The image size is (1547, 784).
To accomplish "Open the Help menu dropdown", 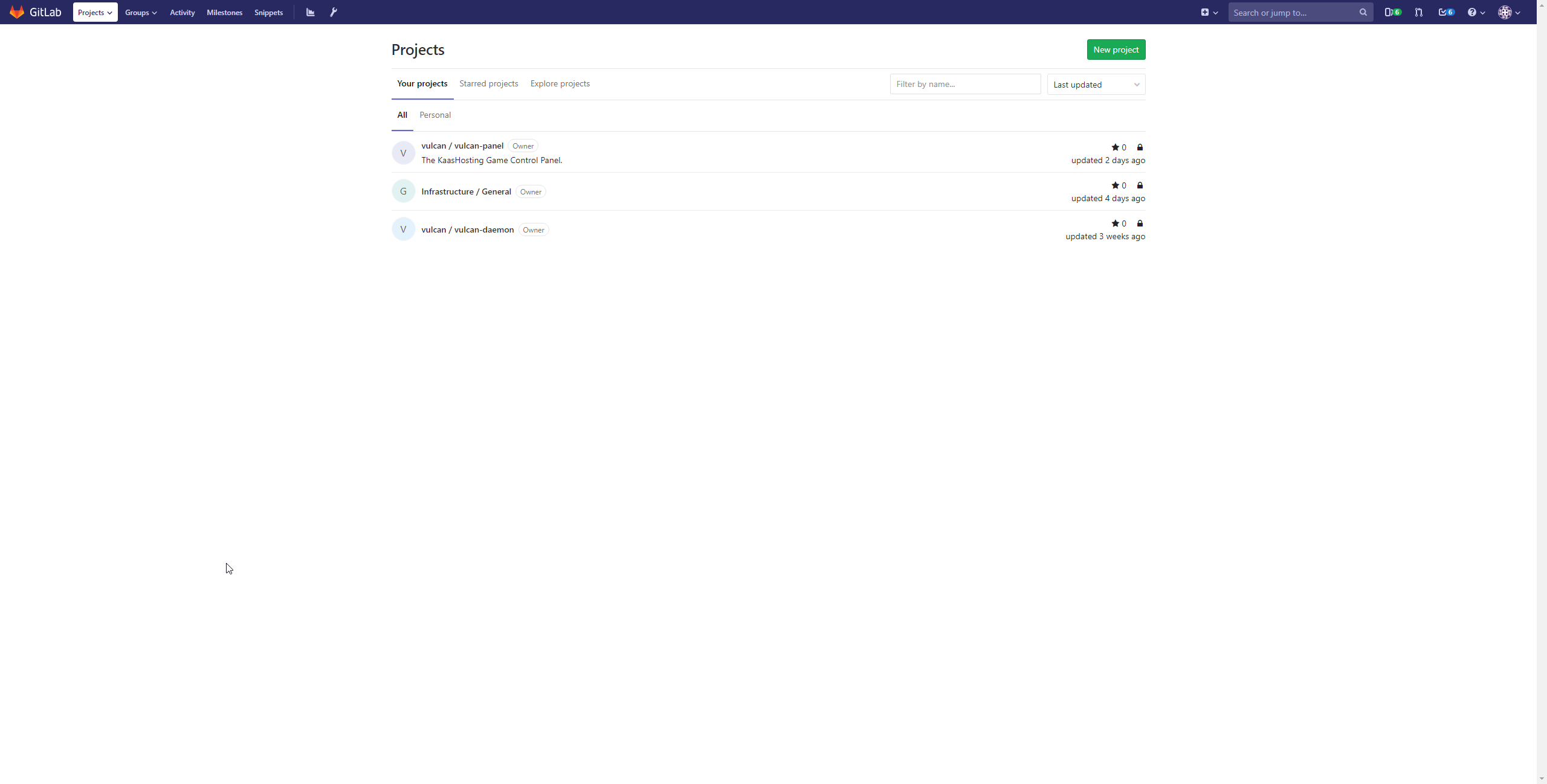I will click(x=1476, y=12).
